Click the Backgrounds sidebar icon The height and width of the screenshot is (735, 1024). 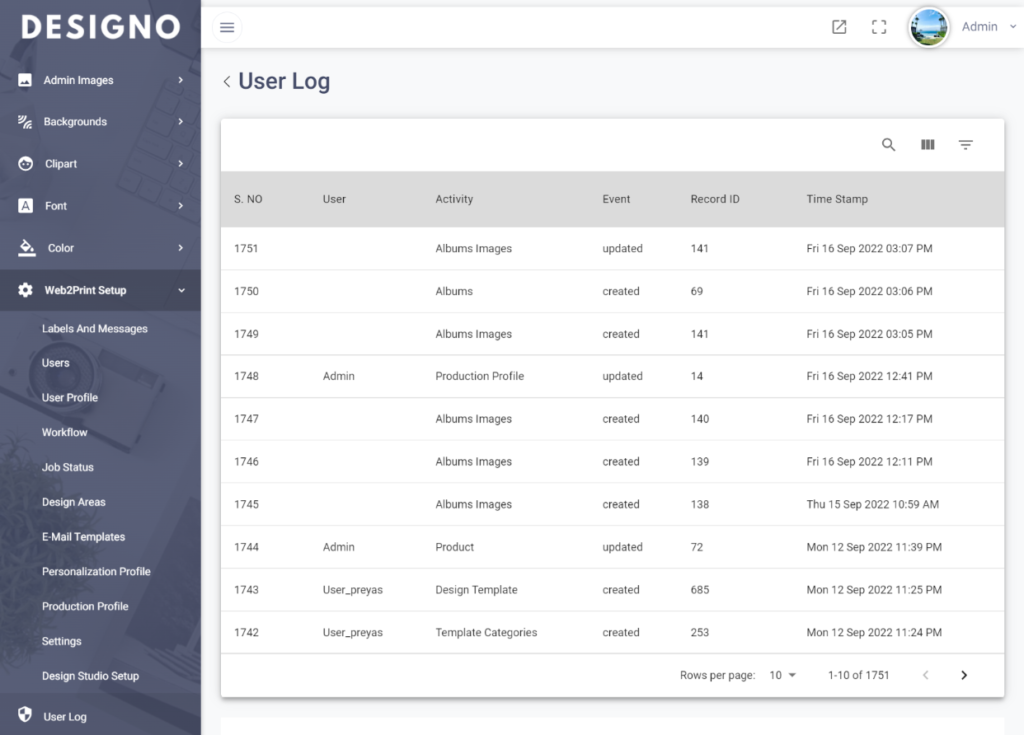25,122
